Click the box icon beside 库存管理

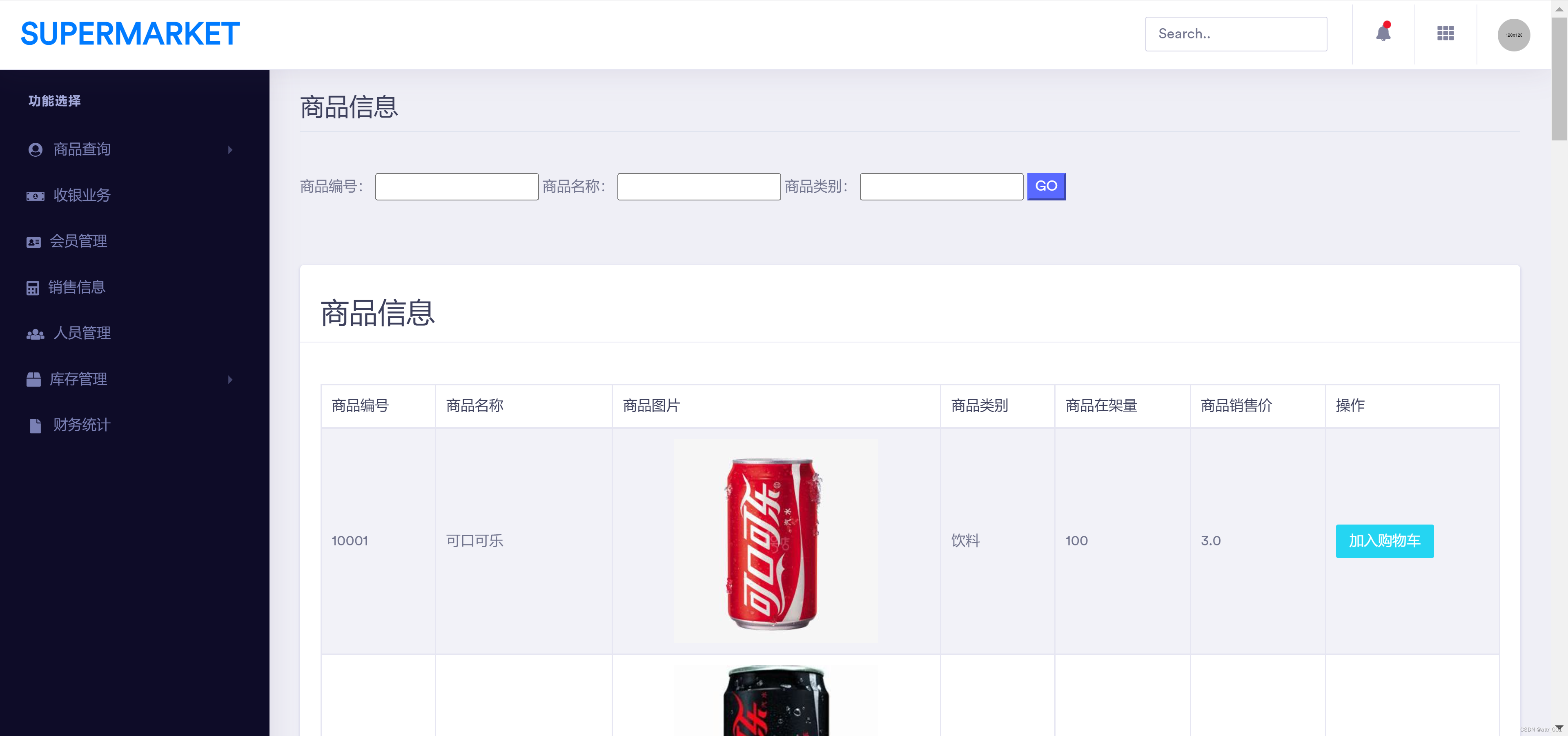point(33,380)
